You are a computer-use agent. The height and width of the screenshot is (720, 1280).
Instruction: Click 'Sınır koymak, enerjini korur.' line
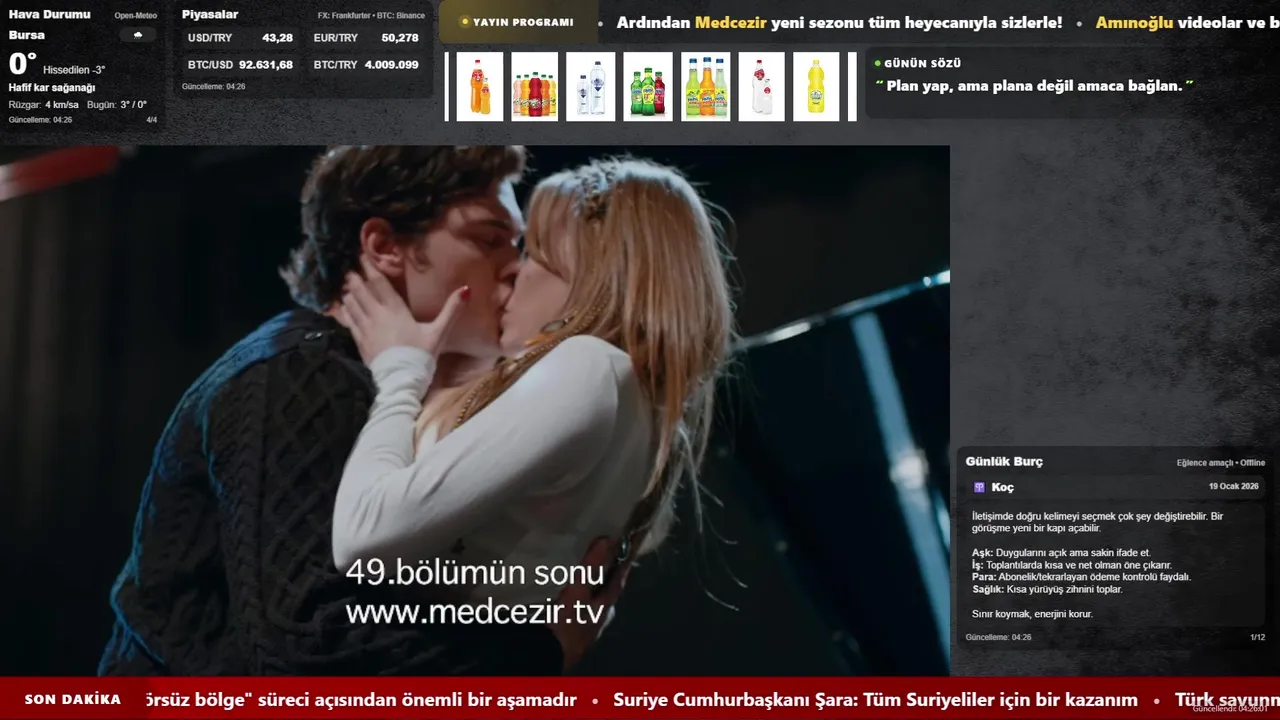[1032, 613]
